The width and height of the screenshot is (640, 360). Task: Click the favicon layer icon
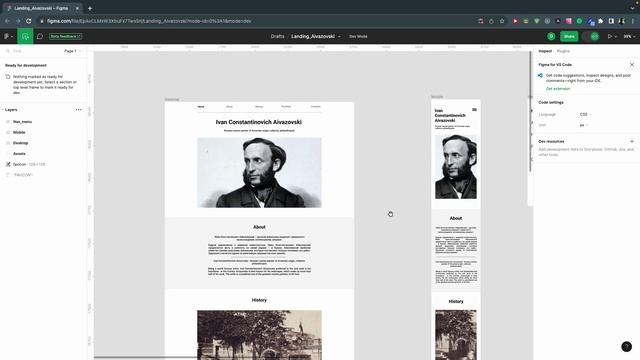(8, 164)
